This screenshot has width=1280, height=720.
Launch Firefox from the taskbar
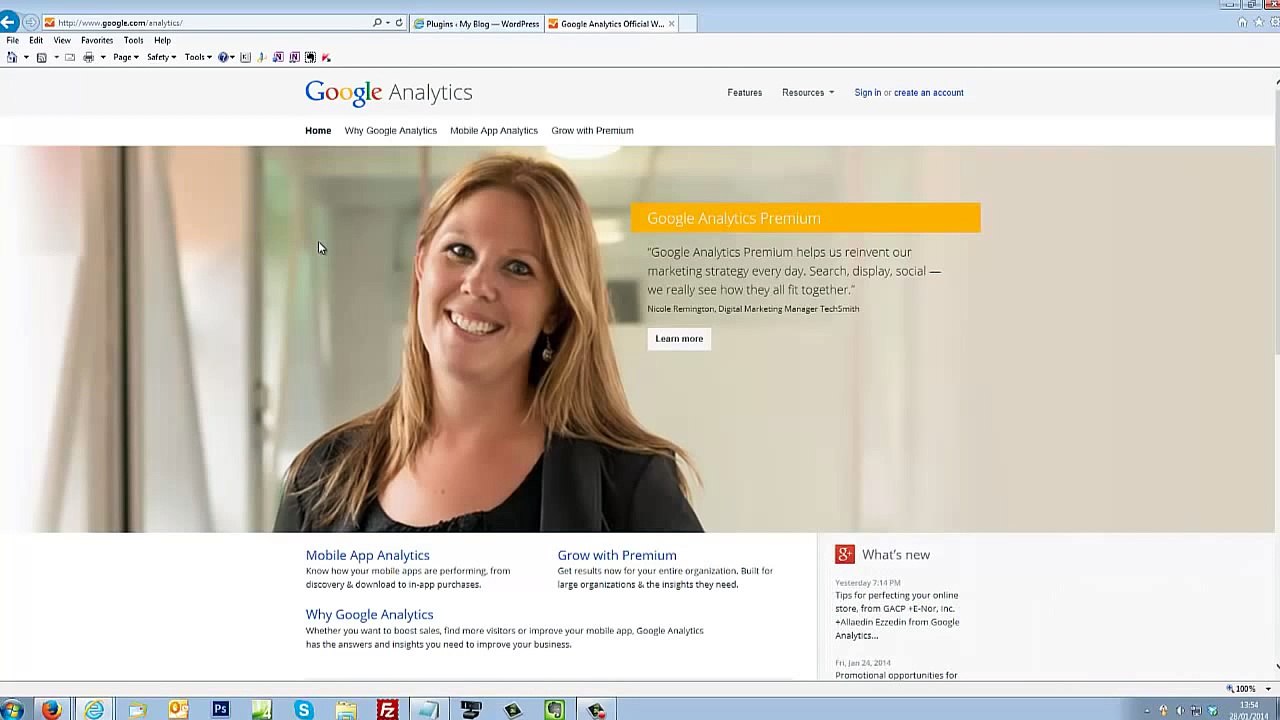coord(51,710)
